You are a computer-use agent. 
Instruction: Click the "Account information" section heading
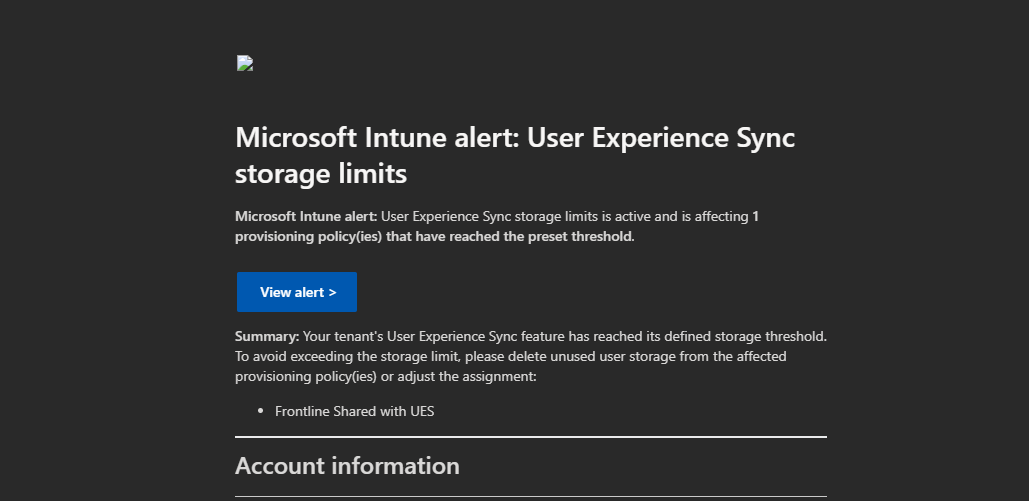tap(347, 466)
